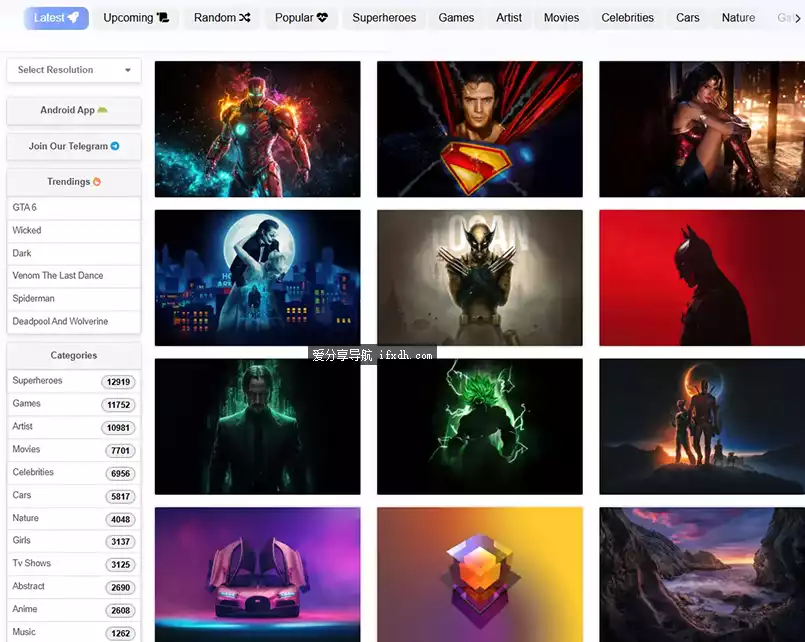Select the Anime category in sidebar
Viewport: 805px width, 642px height.
coord(25,609)
